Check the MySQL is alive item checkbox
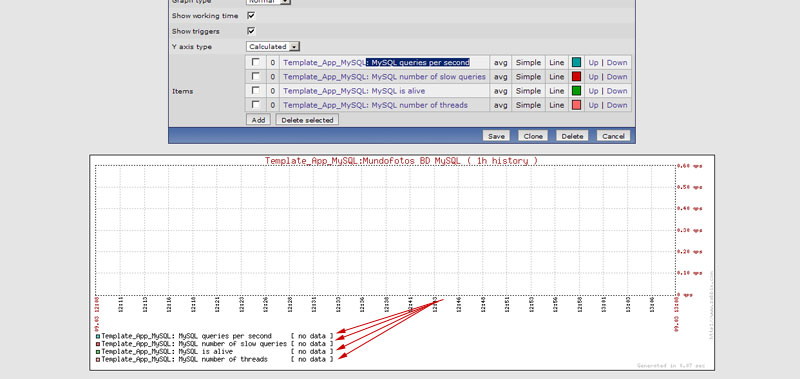 click(x=256, y=91)
